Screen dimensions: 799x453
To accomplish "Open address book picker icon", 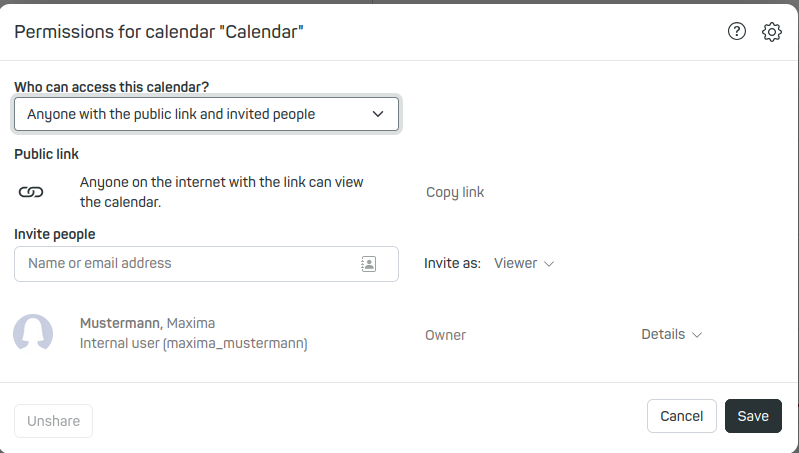I will [x=368, y=263].
